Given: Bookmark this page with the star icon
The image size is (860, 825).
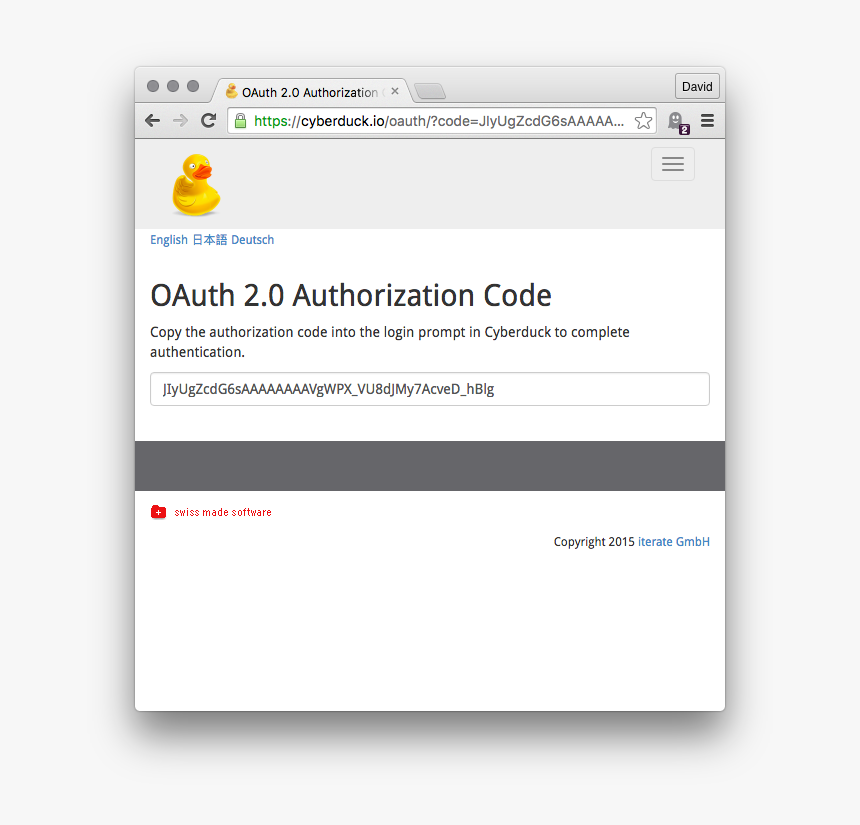Looking at the screenshot, I should point(643,121).
